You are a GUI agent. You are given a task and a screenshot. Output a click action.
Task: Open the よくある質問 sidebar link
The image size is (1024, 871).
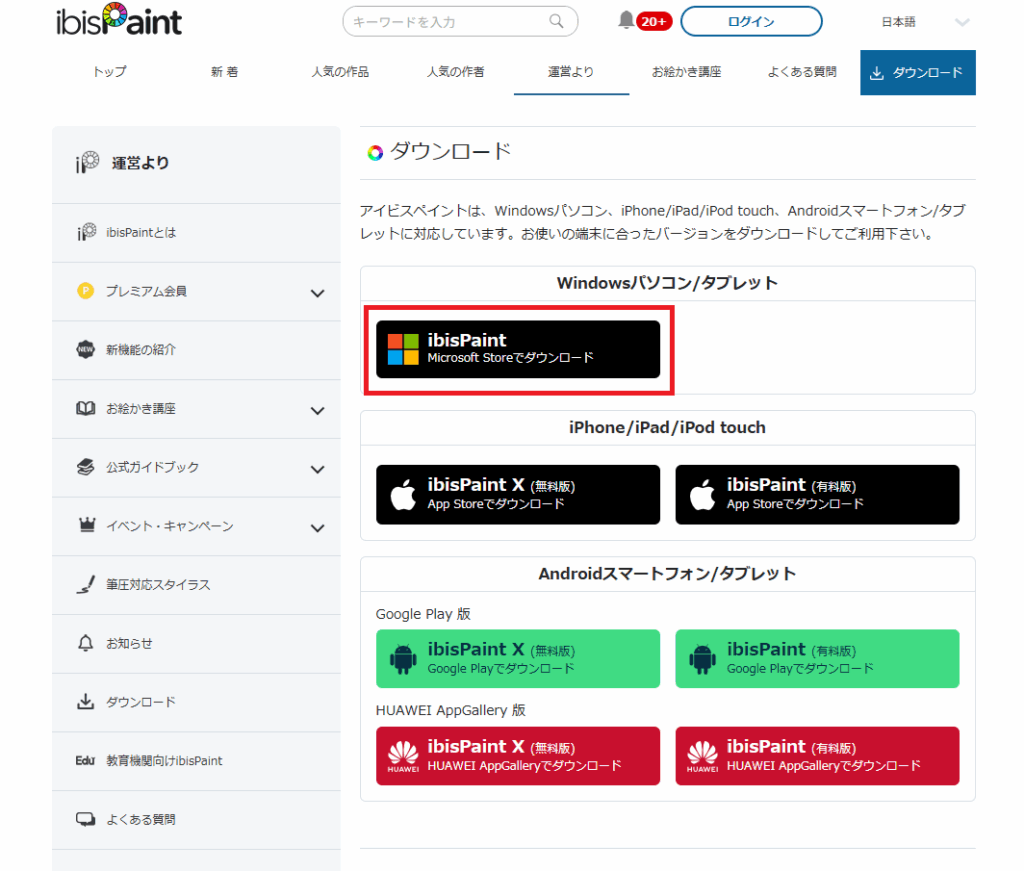196,820
